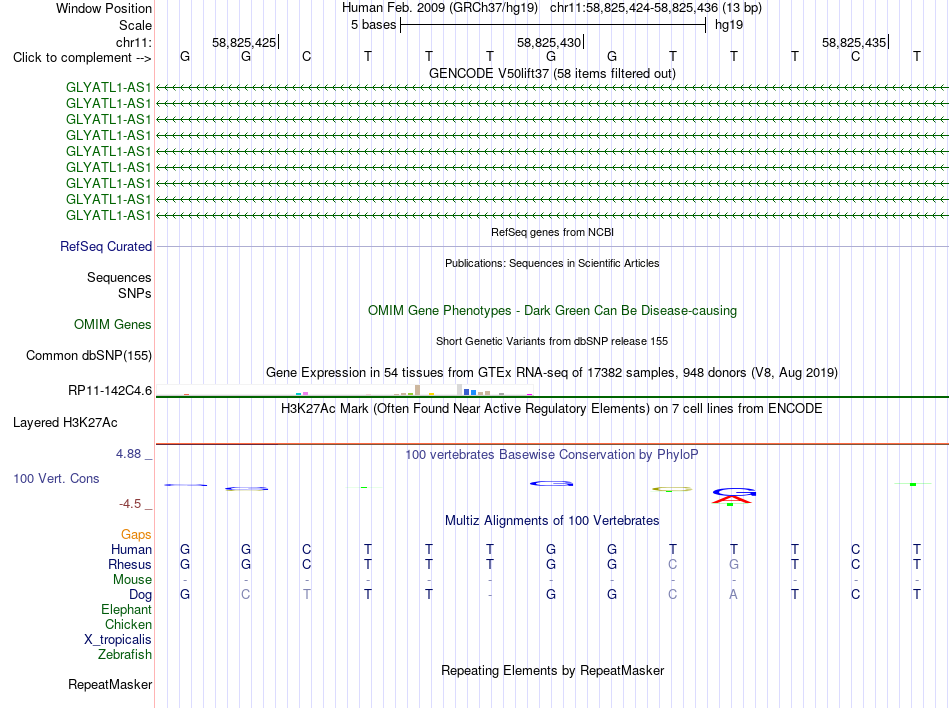Select the Dog species label

coord(141,595)
